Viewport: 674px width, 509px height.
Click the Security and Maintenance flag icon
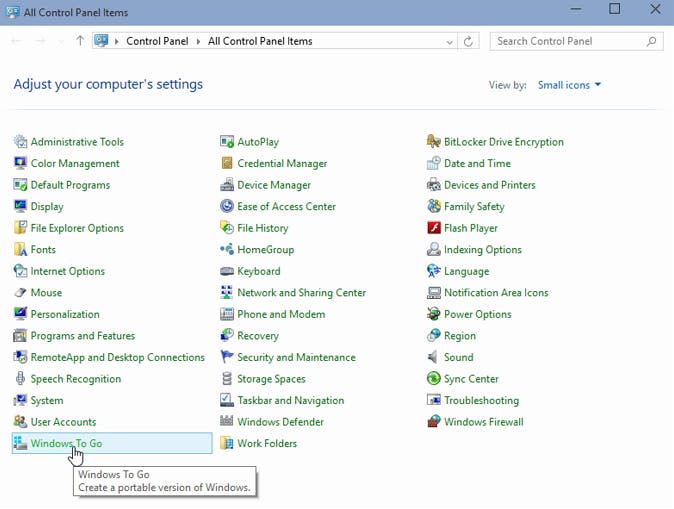[x=227, y=357]
